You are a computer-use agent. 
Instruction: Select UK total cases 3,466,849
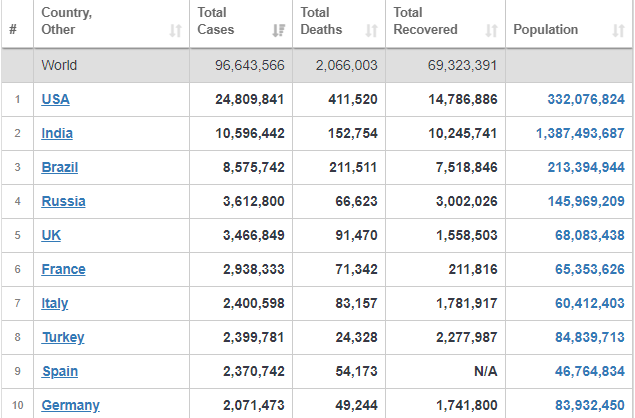(254, 235)
